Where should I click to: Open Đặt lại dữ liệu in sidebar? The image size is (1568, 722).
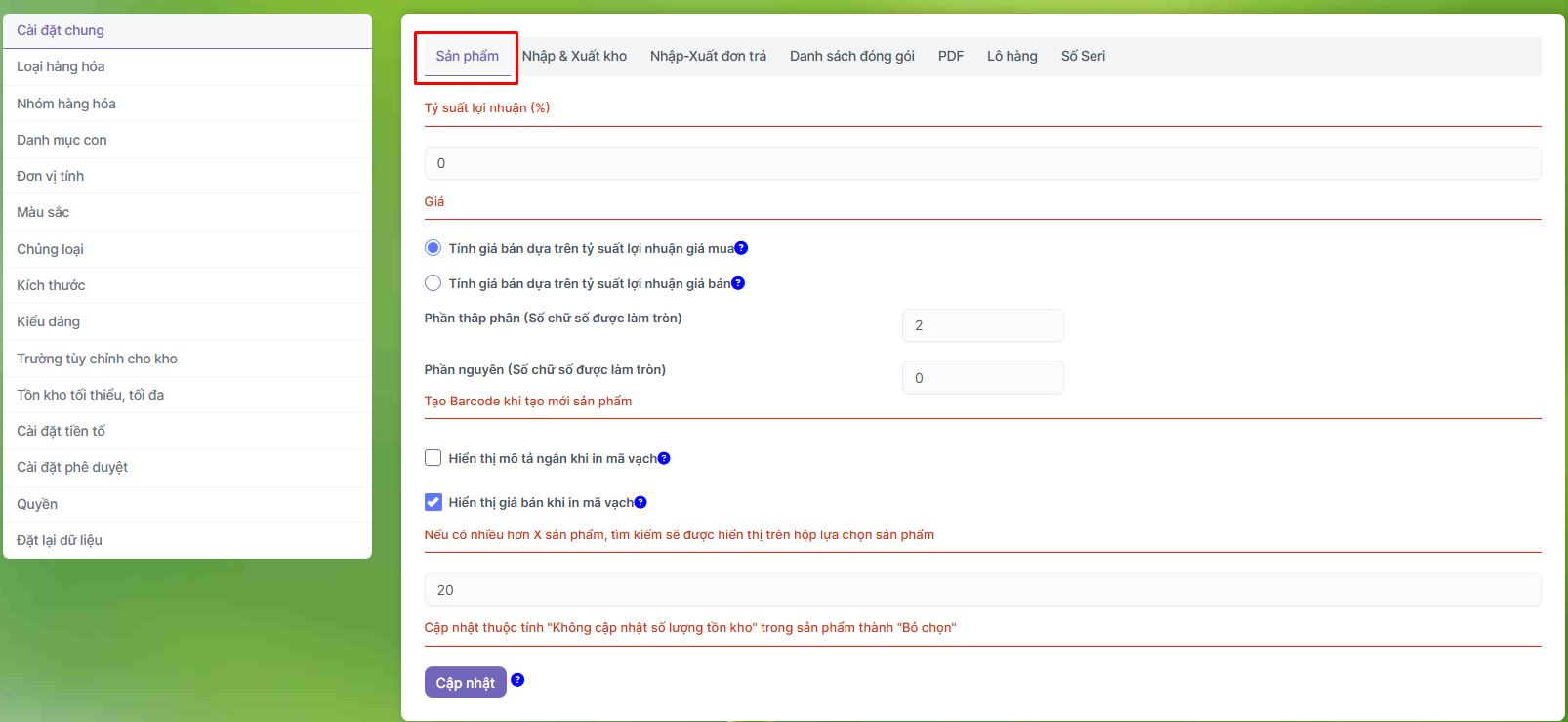pyautogui.click(x=60, y=540)
